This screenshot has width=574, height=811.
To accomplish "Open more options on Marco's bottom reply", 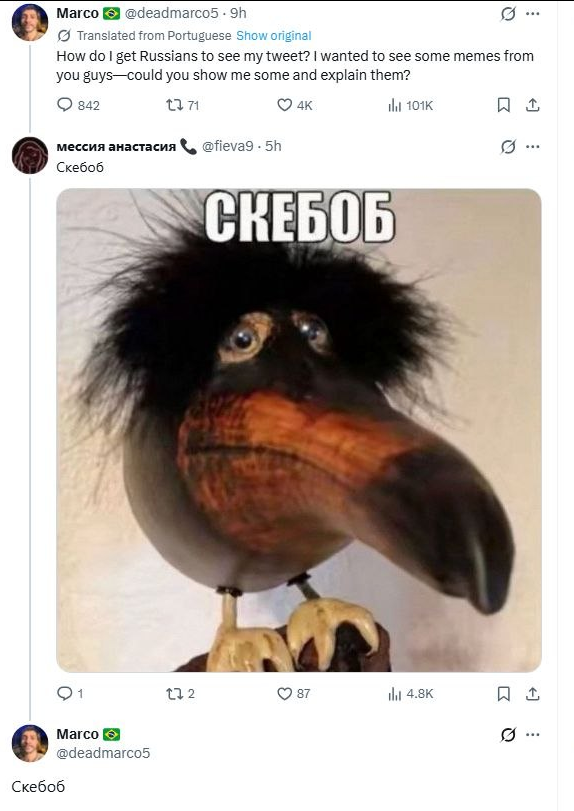I will pos(533,734).
